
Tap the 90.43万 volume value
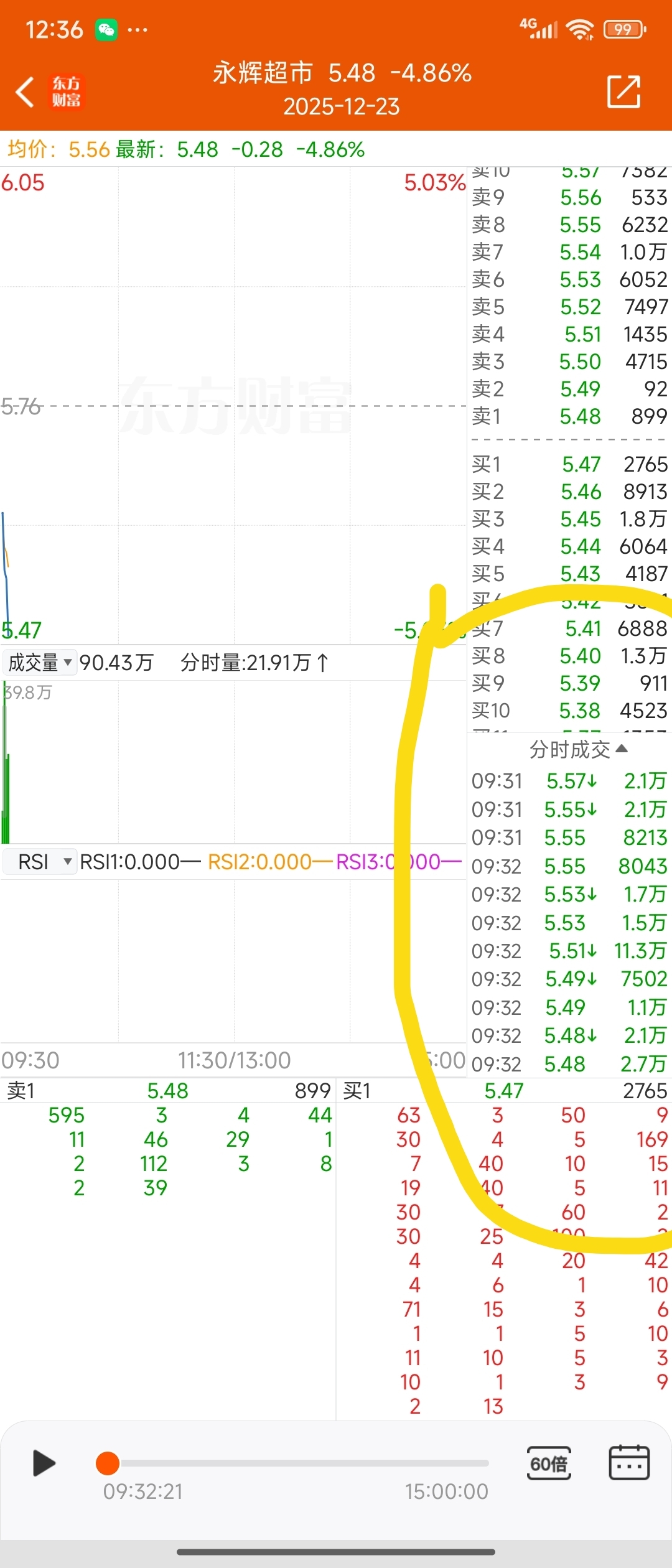click(116, 662)
